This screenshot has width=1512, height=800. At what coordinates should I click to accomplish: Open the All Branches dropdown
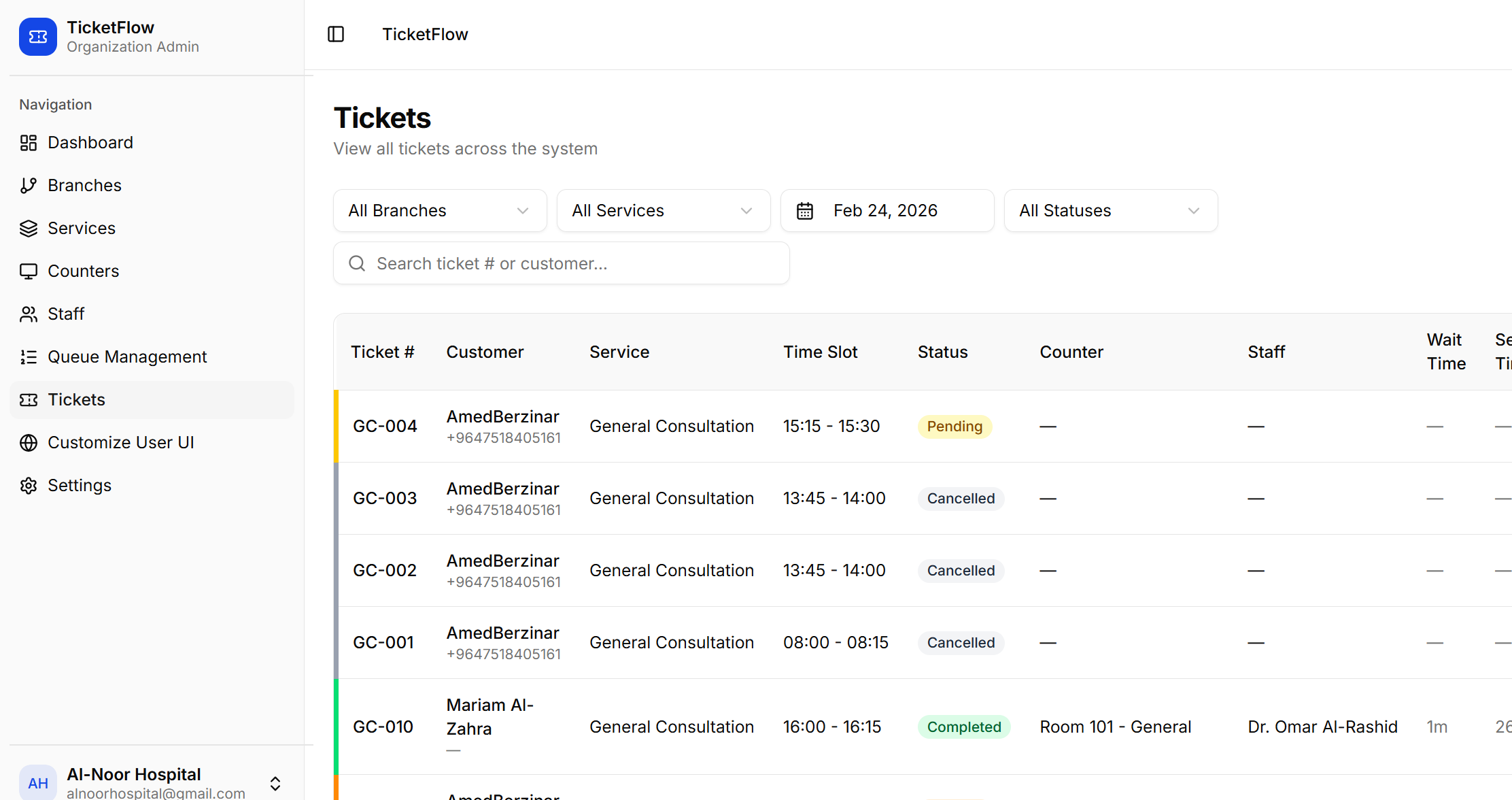[x=439, y=210]
